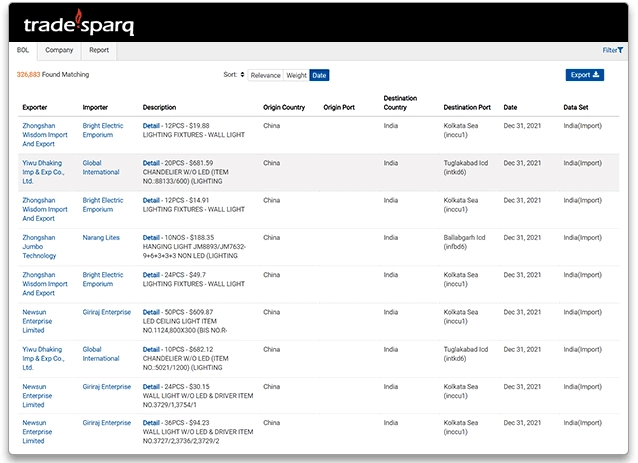Viewport: 638px width, 463px height.
Task: Click the 326,883 Found Matching count
Action: coord(53,74)
